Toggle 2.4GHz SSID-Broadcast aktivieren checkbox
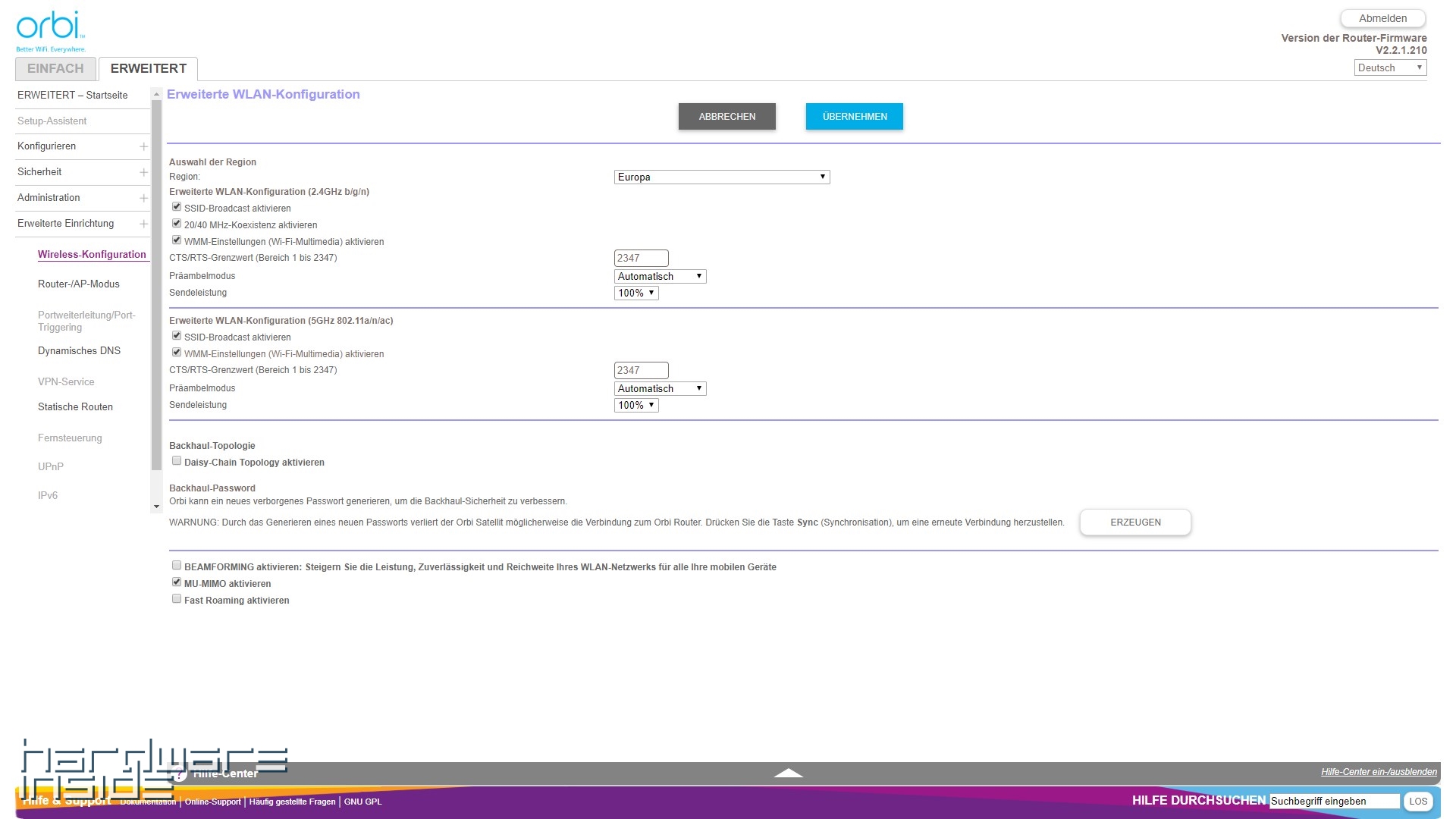The width and height of the screenshot is (1456, 819). [177, 206]
